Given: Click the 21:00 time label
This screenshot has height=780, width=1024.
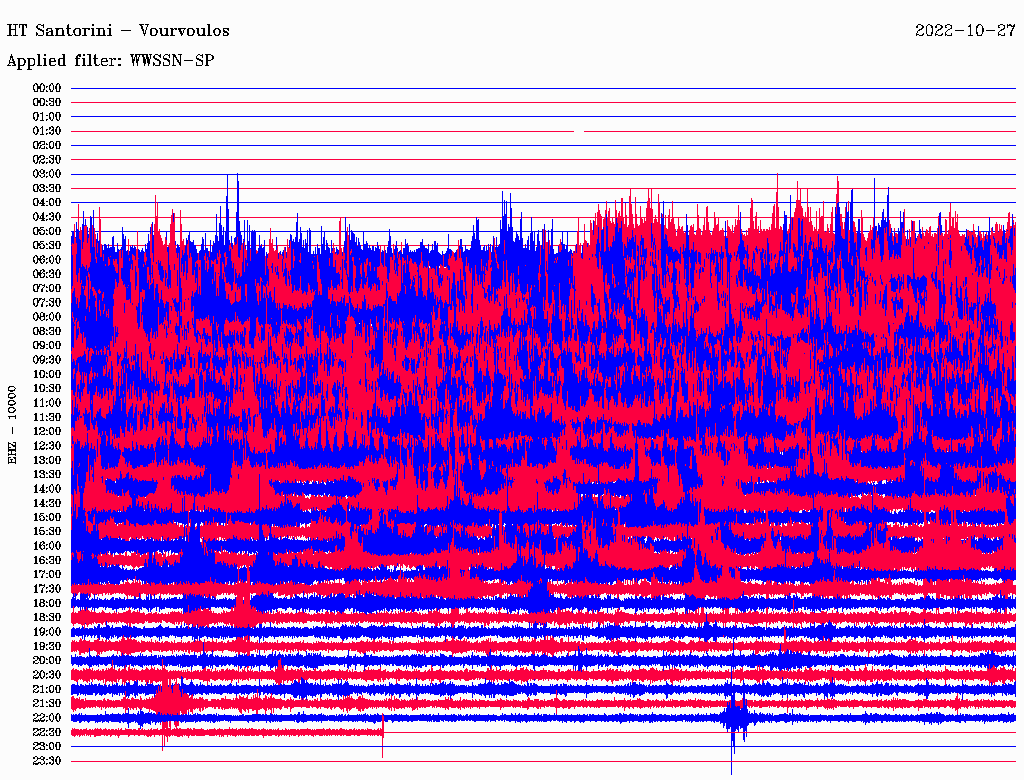Looking at the screenshot, I should 47,689.
